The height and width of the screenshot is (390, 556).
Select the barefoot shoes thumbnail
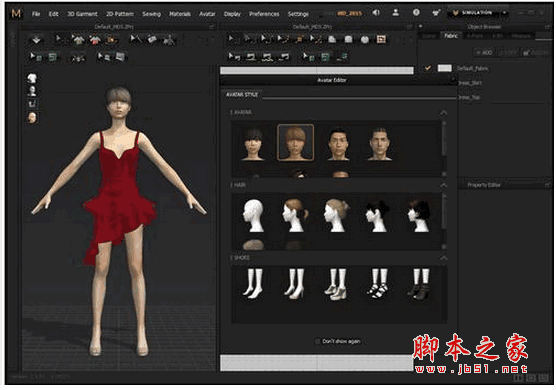[253, 283]
